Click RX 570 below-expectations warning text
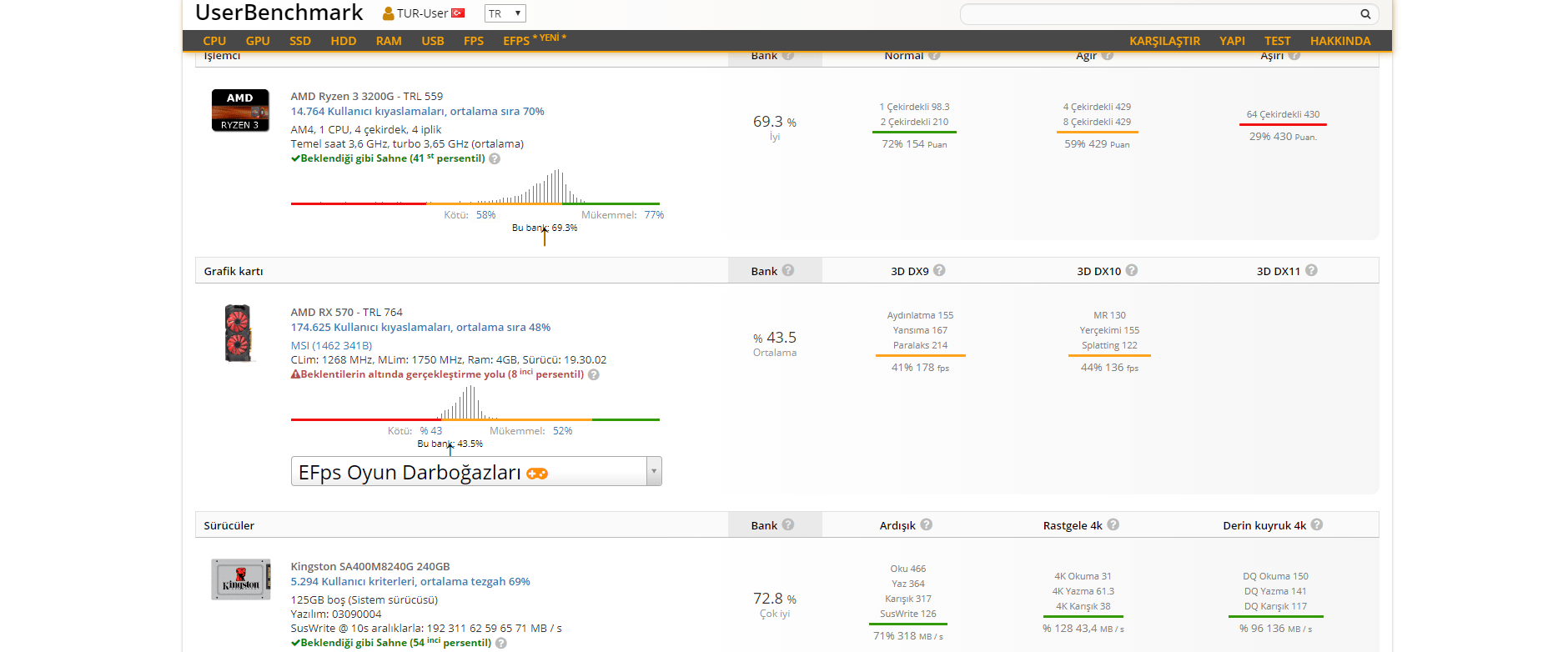Screen dimensions: 1568x652 coord(437,374)
